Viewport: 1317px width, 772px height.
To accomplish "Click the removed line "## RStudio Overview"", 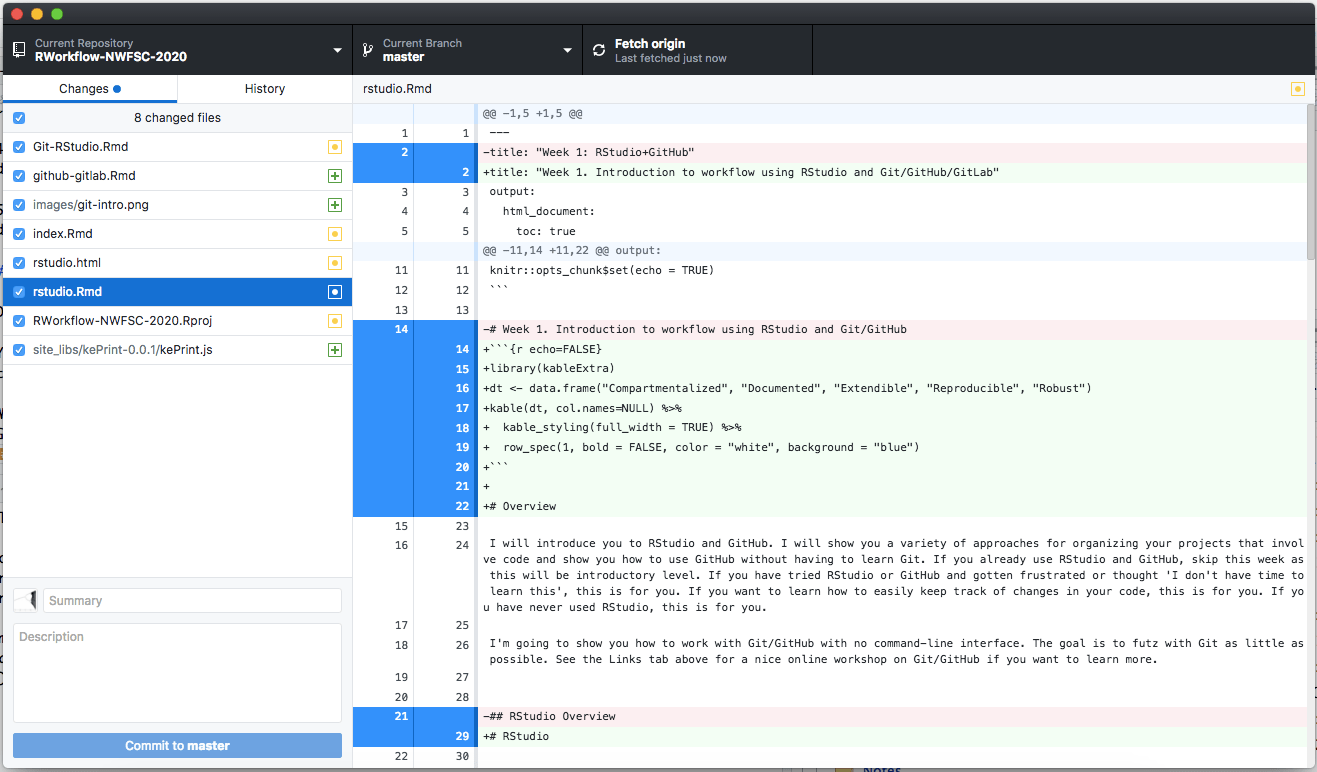I will tap(549, 716).
